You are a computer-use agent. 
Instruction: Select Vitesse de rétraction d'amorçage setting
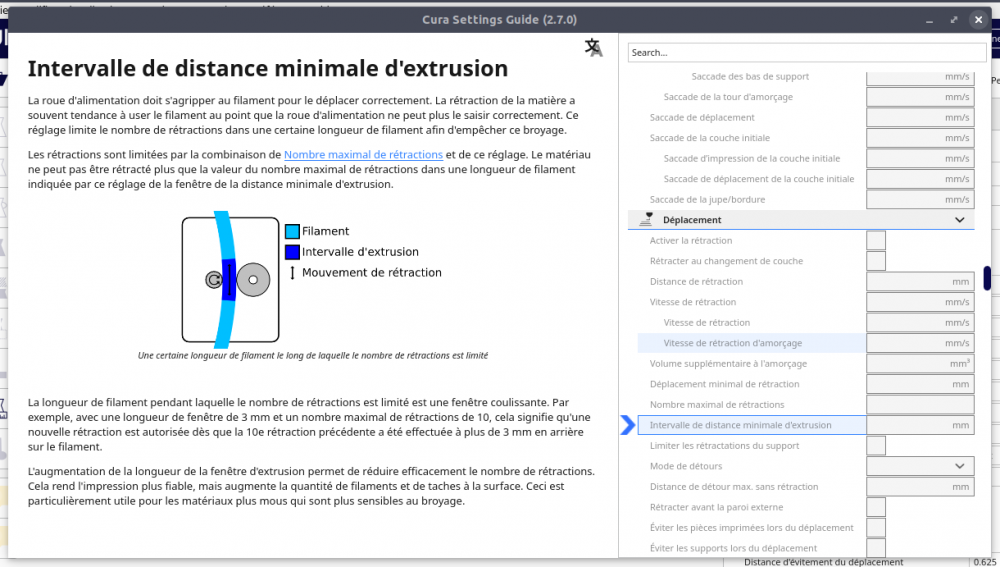point(732,343)
